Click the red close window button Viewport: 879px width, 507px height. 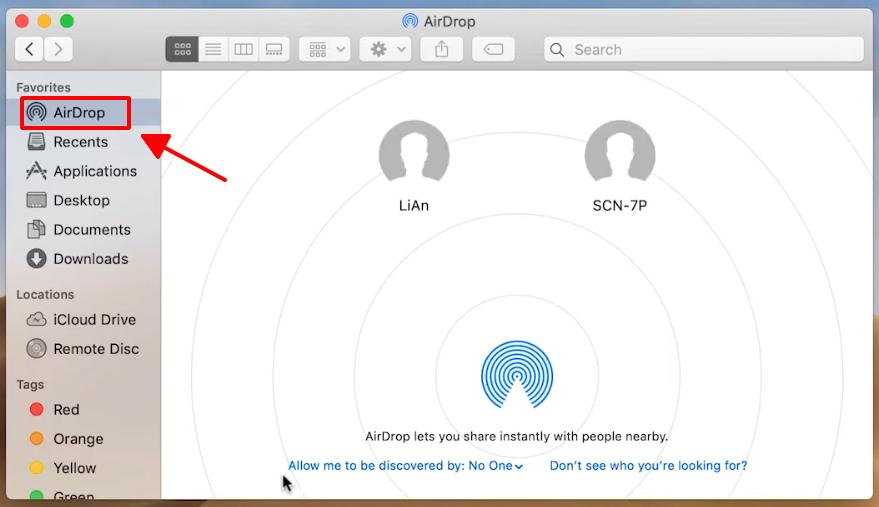pos(22,21)
